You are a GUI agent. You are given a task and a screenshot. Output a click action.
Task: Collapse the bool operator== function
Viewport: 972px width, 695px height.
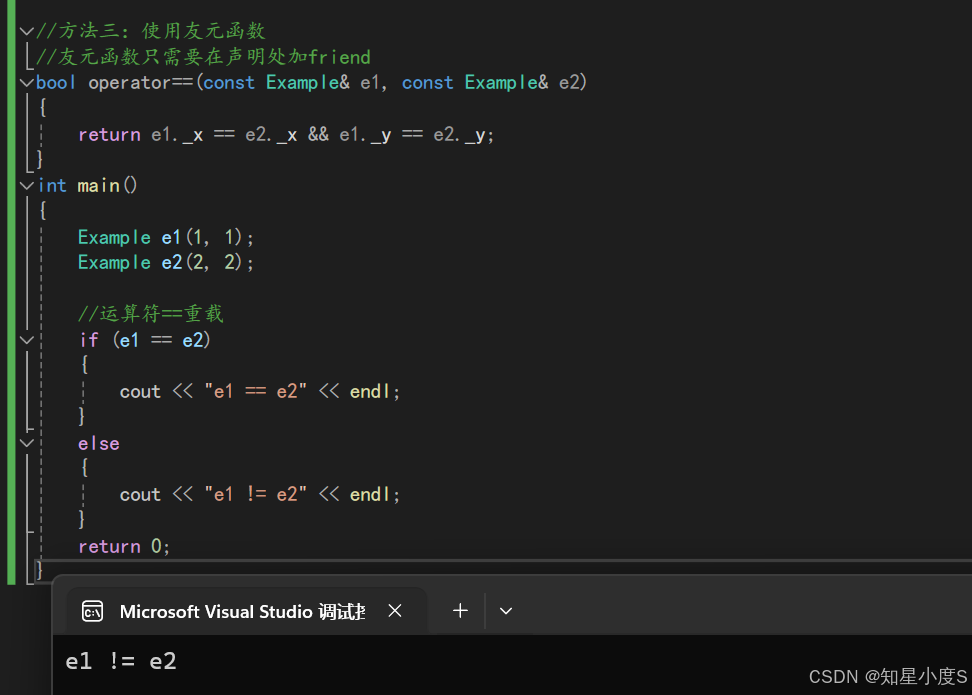coord(27,83)
